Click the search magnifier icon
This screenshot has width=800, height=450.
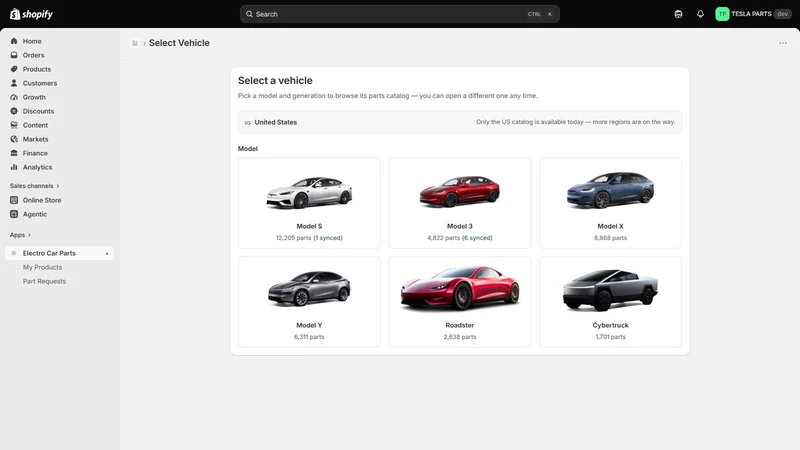click(x=249, y=14)
